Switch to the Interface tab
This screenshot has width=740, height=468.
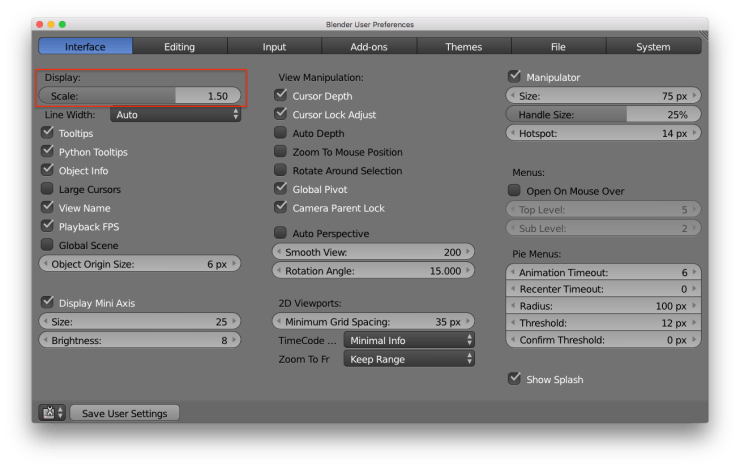[x=85, y=47]
